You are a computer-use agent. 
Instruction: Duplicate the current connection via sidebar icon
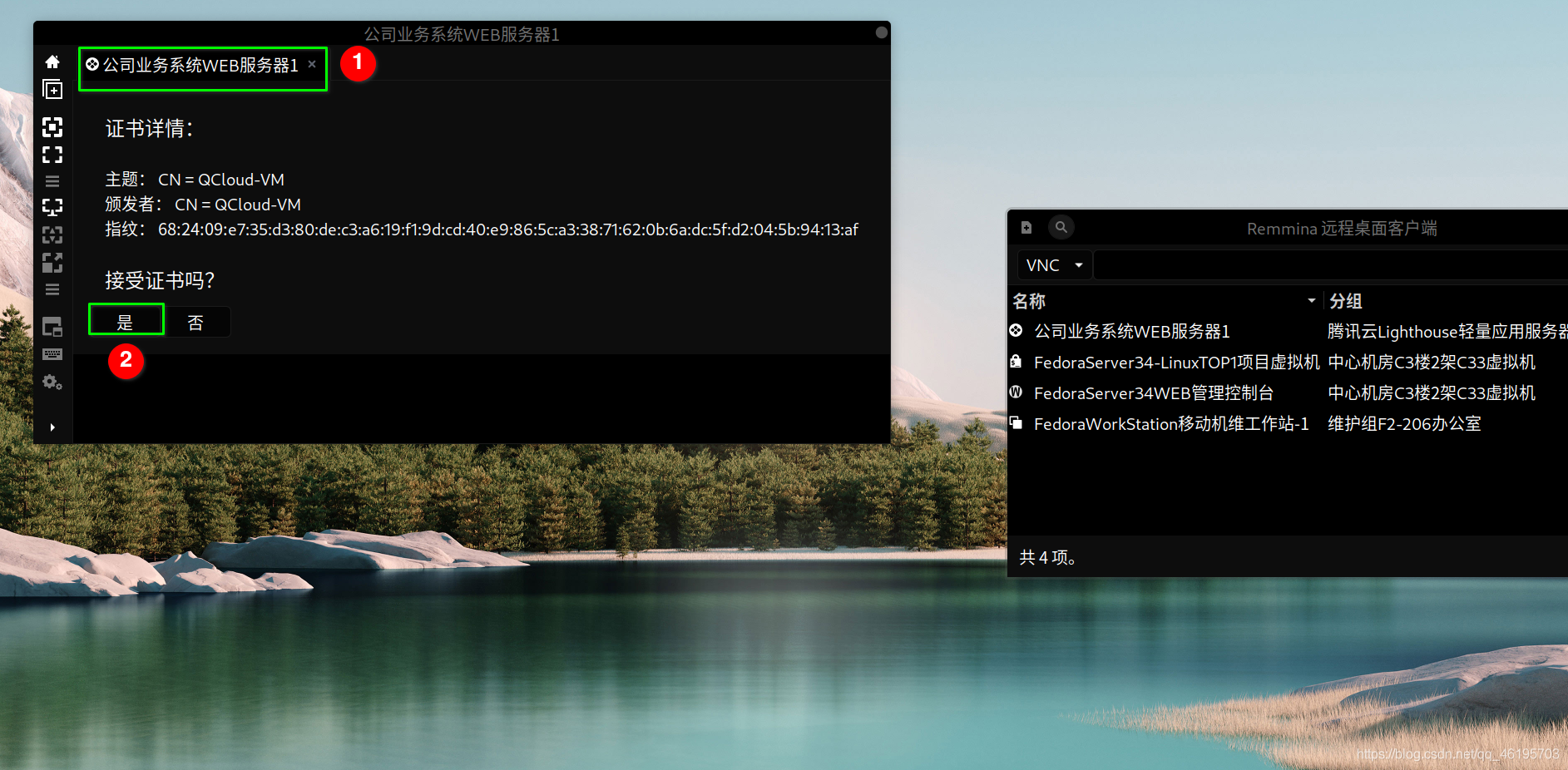point(52,90)
